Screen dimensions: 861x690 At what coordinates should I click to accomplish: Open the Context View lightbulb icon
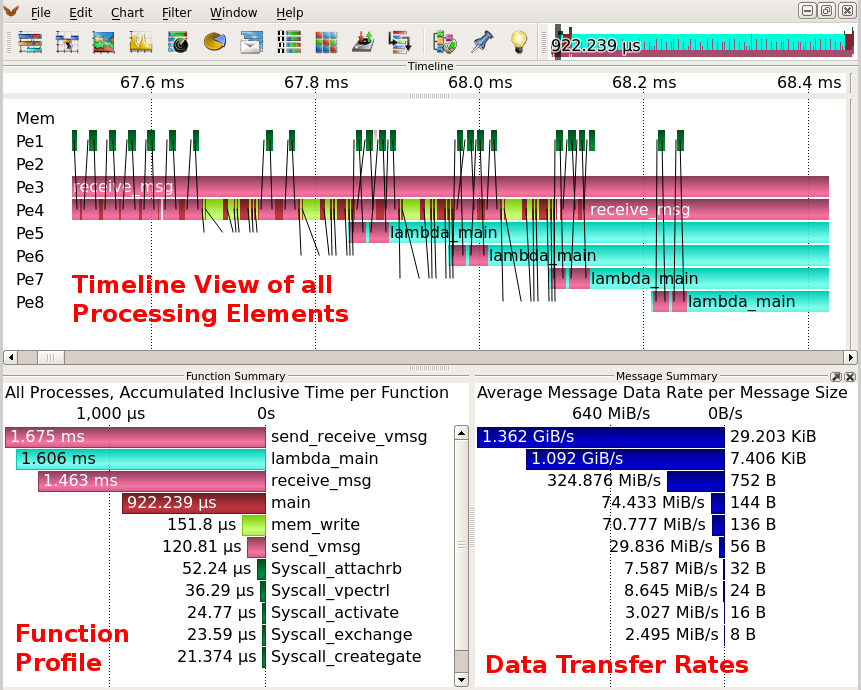click(x=519, y=42)
